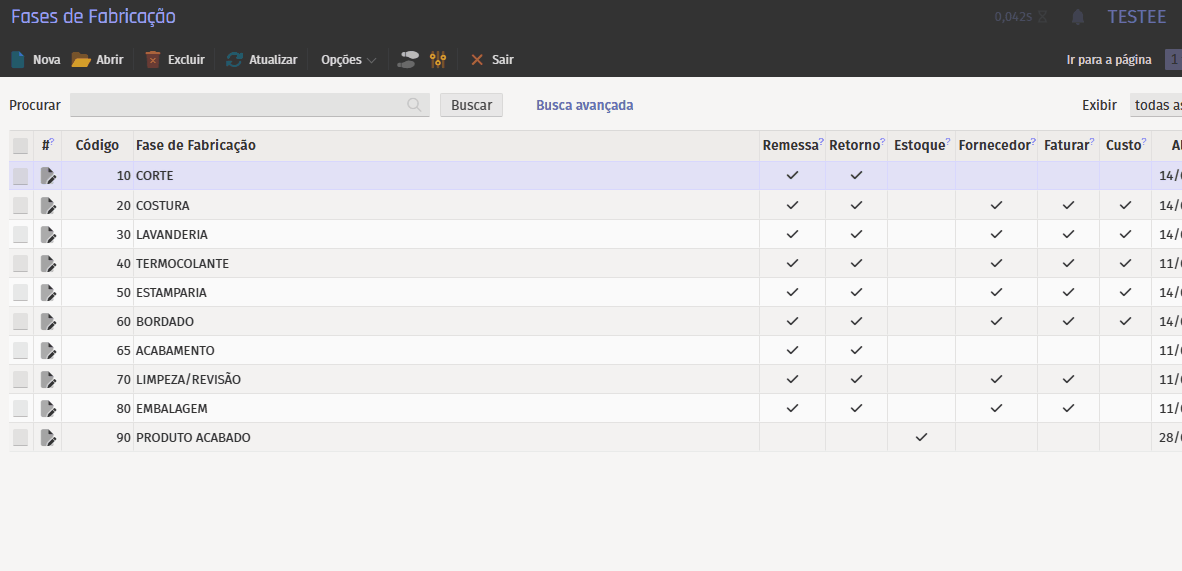The image size is (1182, 571).
Task: Open the page number dropdown
Action: tap(1173, 60)
